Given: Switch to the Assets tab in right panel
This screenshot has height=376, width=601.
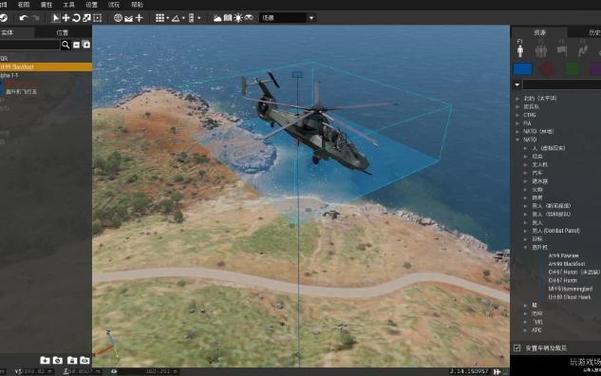Looking at the screenshot, I should click(x=539, y=33).
